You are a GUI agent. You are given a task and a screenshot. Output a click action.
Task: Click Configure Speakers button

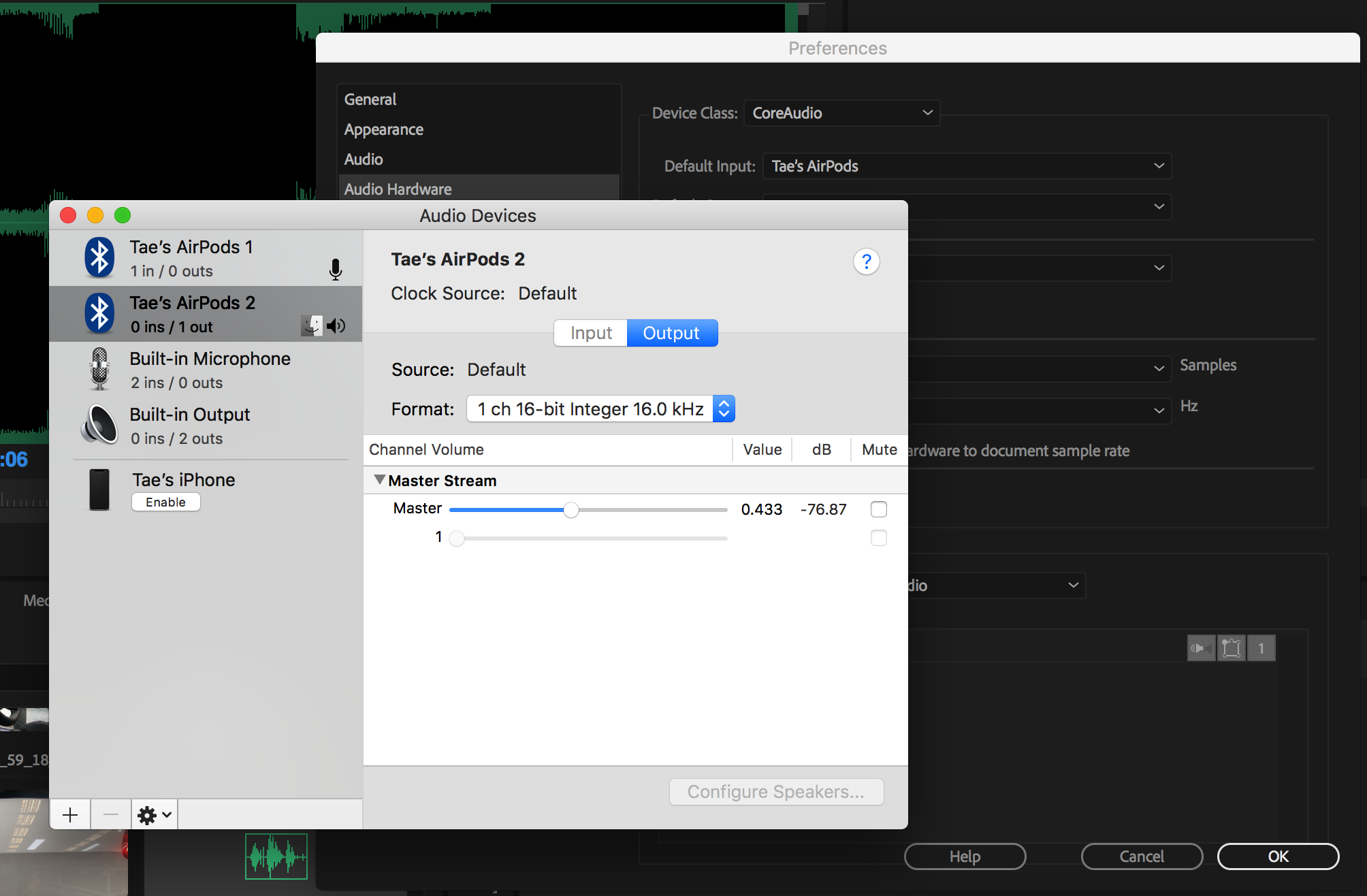click(776, 792)
